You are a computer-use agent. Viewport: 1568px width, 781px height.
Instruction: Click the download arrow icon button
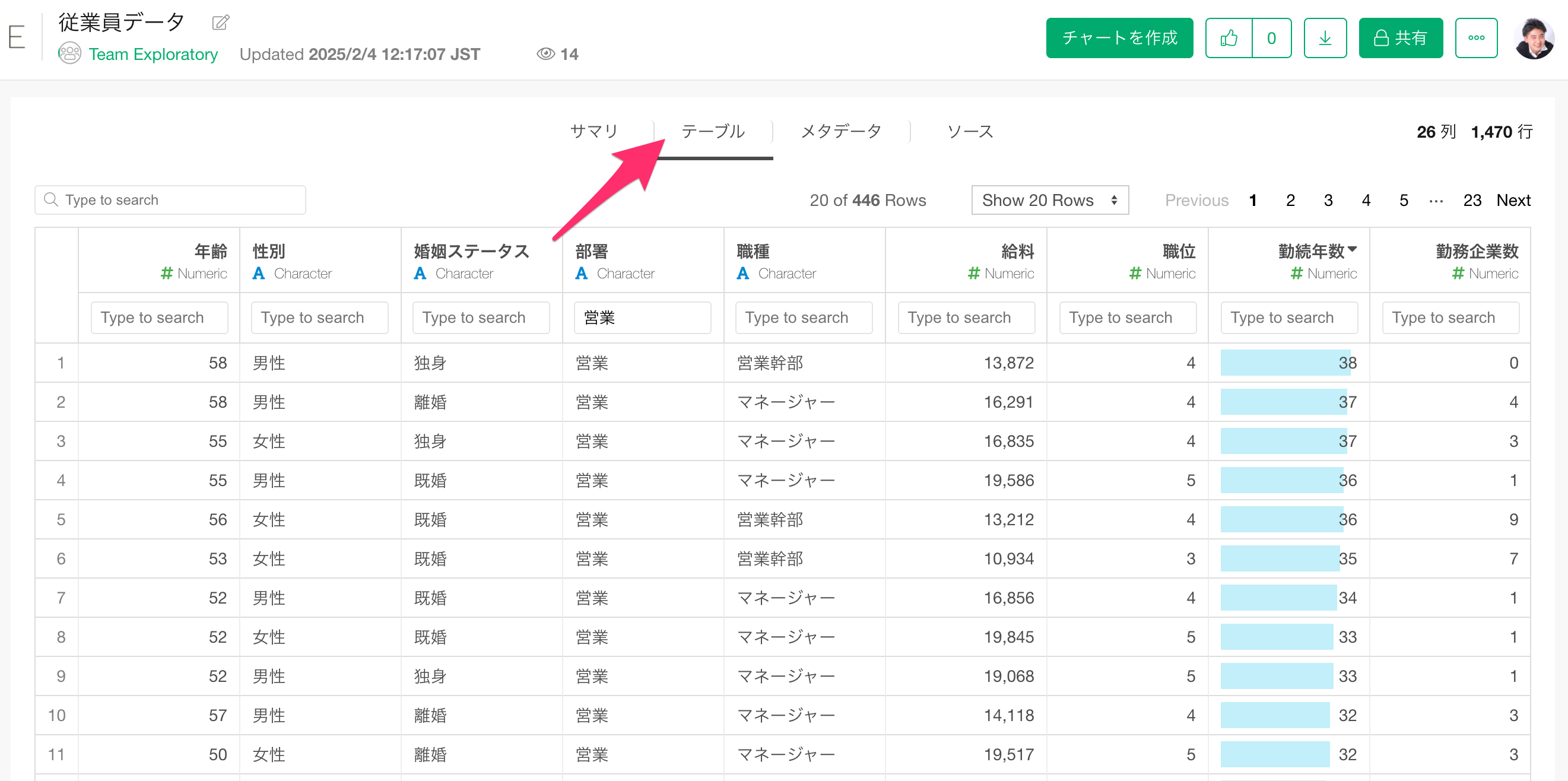1325,38
